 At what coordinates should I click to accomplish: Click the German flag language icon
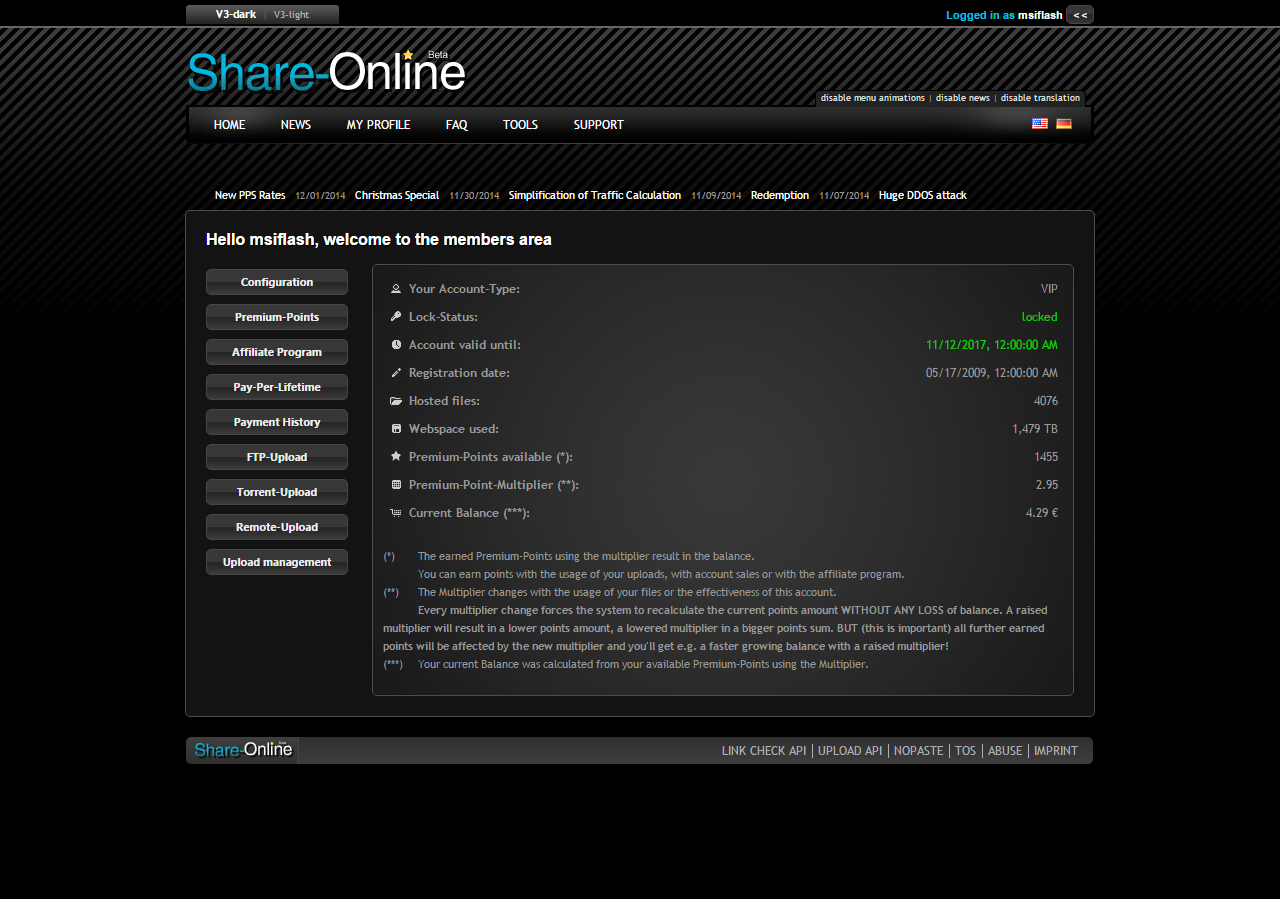1064,124
